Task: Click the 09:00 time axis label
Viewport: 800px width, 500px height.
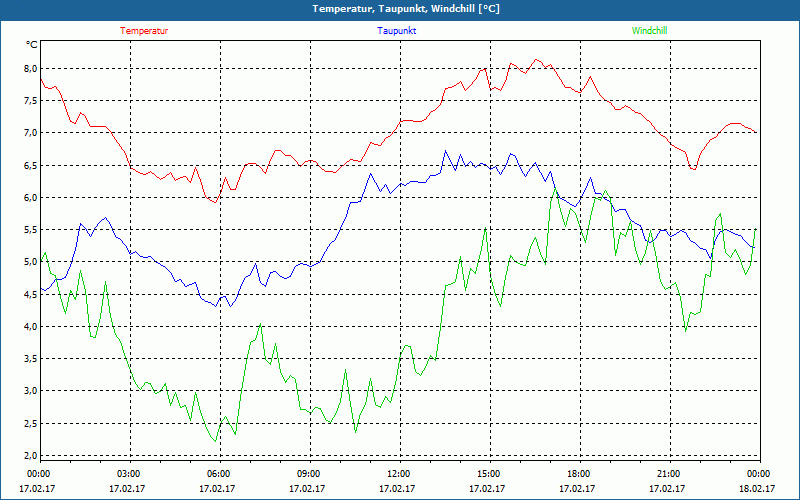Action: pos(308,474)
